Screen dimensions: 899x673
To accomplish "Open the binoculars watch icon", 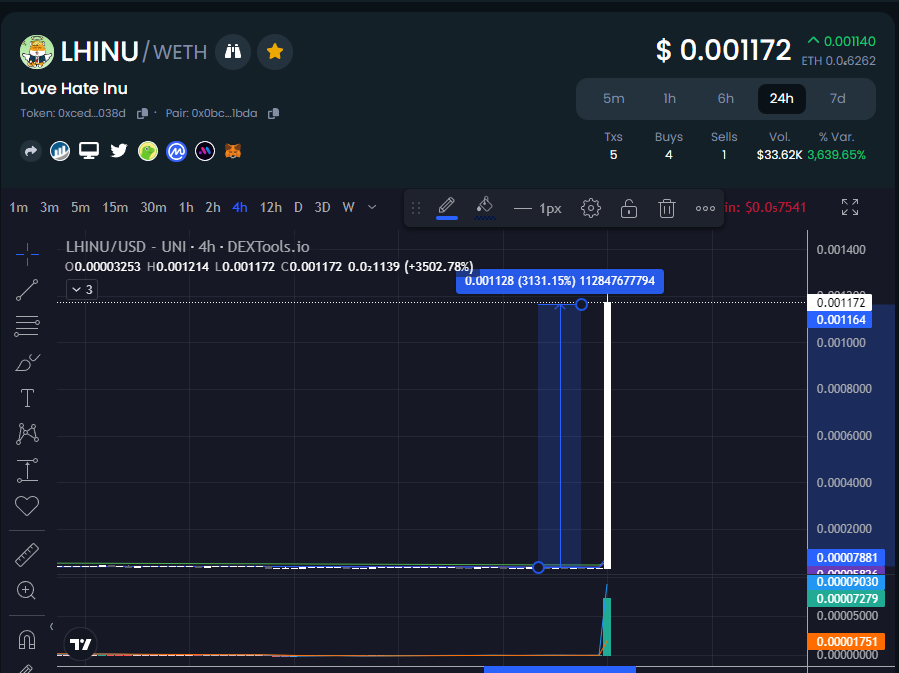I will 233,52.
